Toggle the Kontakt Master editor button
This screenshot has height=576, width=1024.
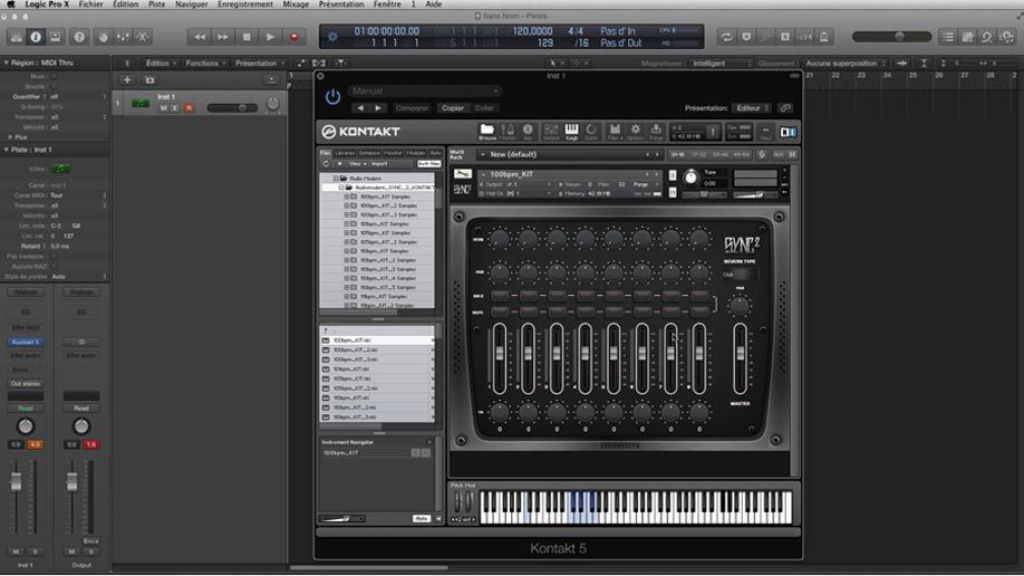507,131
